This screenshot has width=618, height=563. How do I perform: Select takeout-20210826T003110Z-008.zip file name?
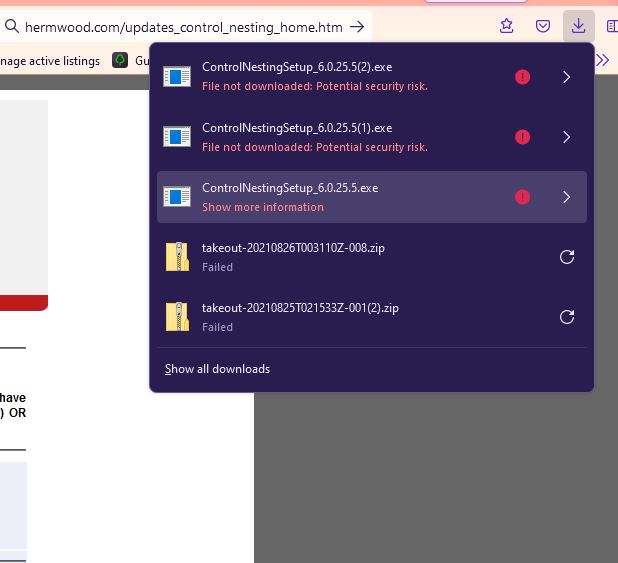pyautogui.click(x=293, y=248)
